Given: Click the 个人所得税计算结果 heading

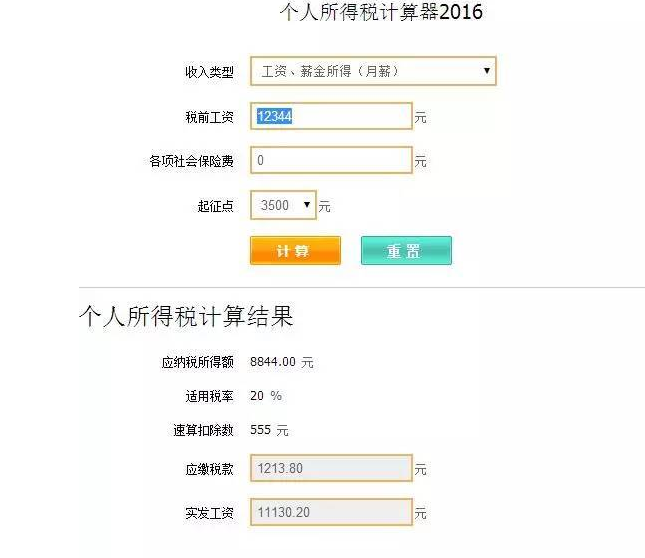Looking at the screenshot, I should point(186,317).
